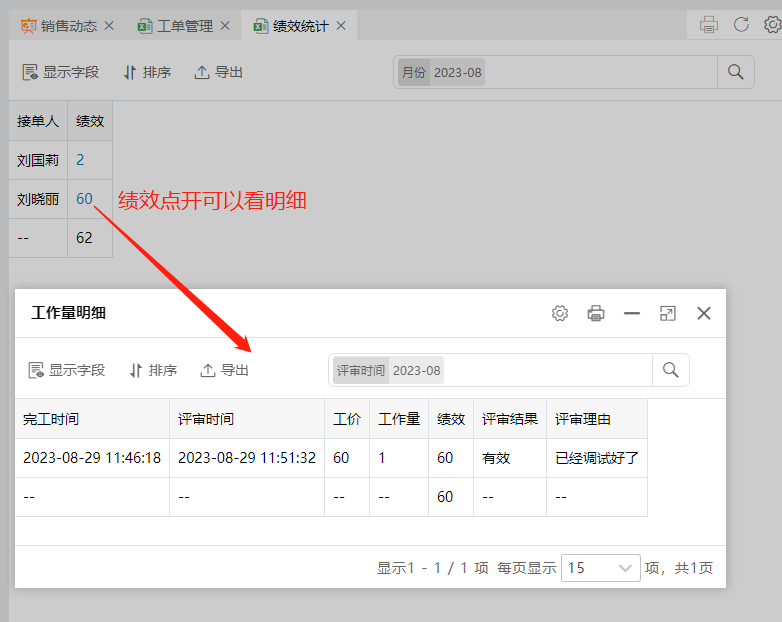Open settings gear in 工作量明细 dialog
This screenshot has width=782, height=622.
pos(560,313)
